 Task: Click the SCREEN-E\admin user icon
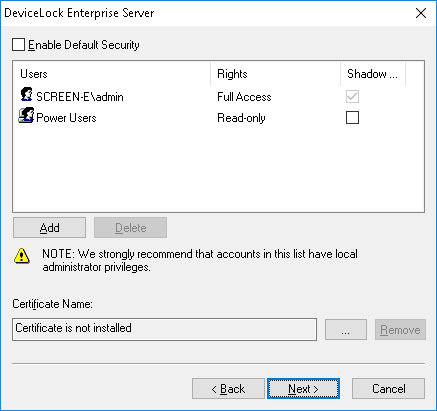26,95
